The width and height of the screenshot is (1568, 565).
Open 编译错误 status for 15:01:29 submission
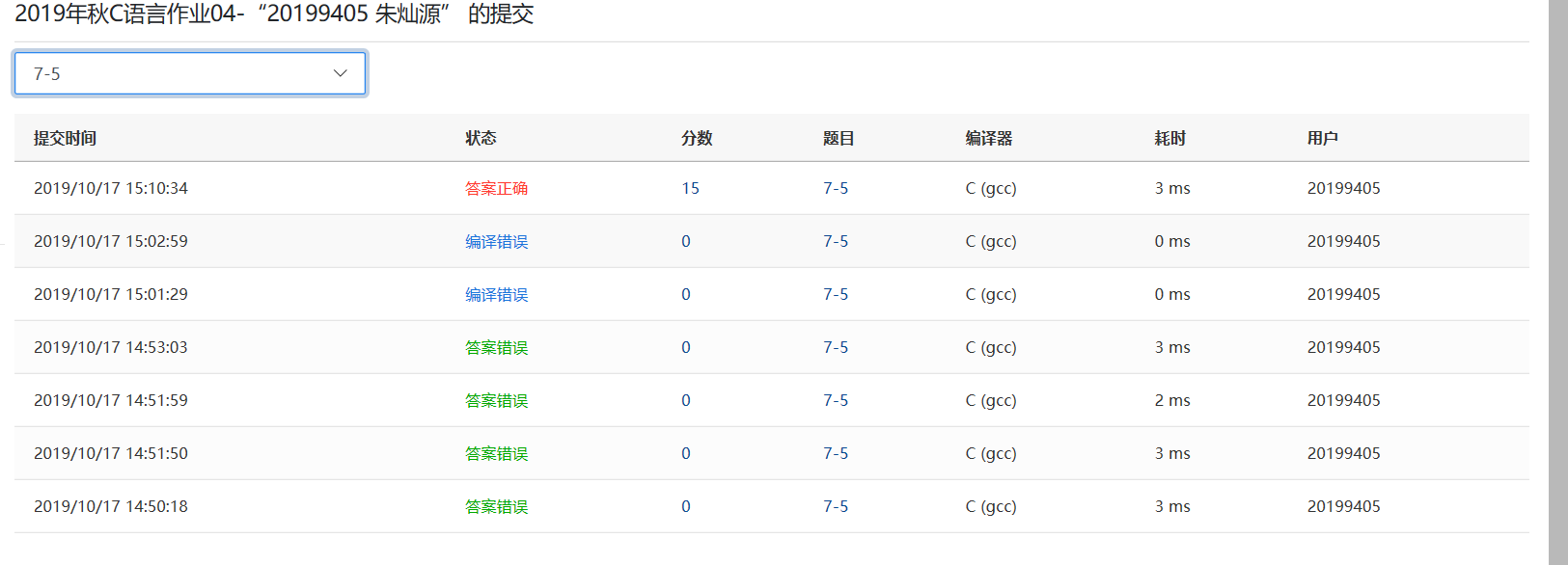[496, 294]
